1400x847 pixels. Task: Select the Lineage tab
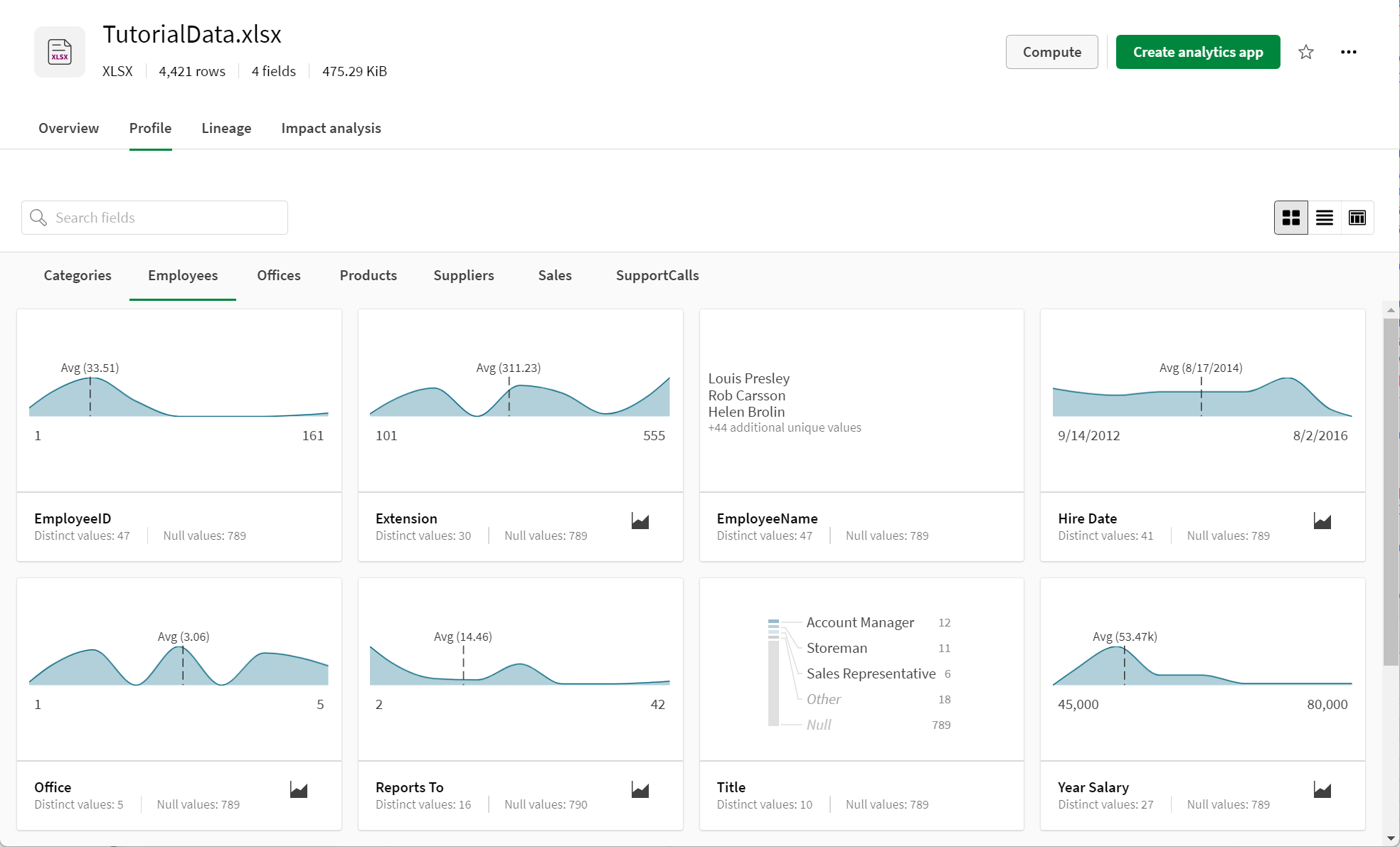coord(226,128)
